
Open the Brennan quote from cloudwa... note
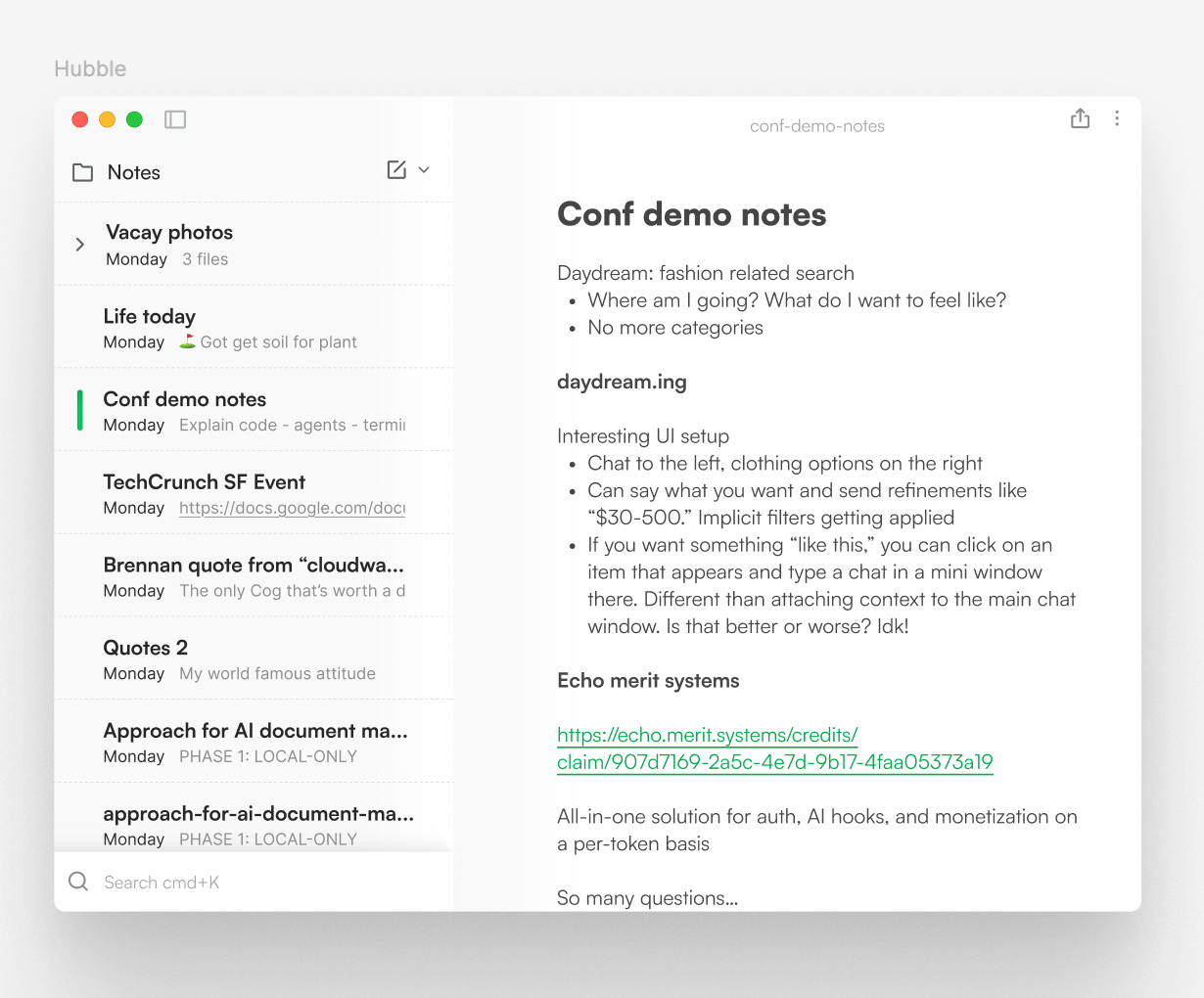coord(255,576)
